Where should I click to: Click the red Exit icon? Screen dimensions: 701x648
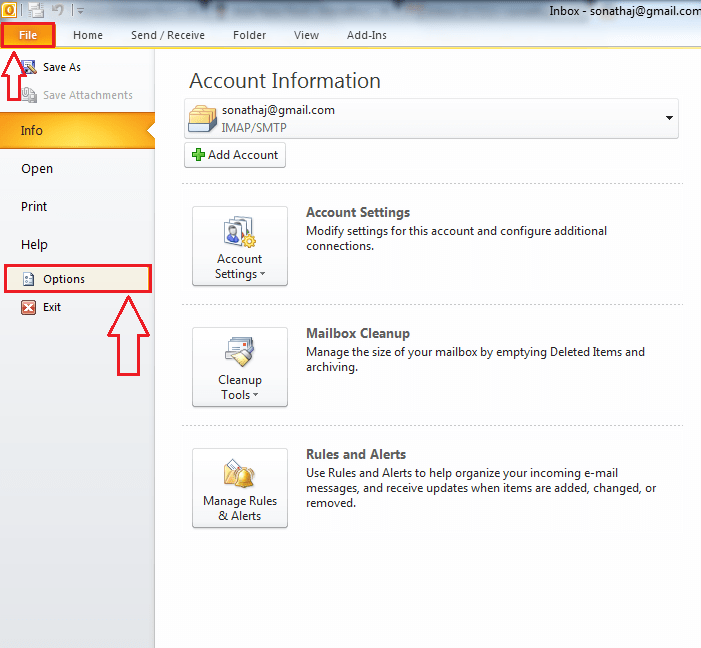(29, 307)
